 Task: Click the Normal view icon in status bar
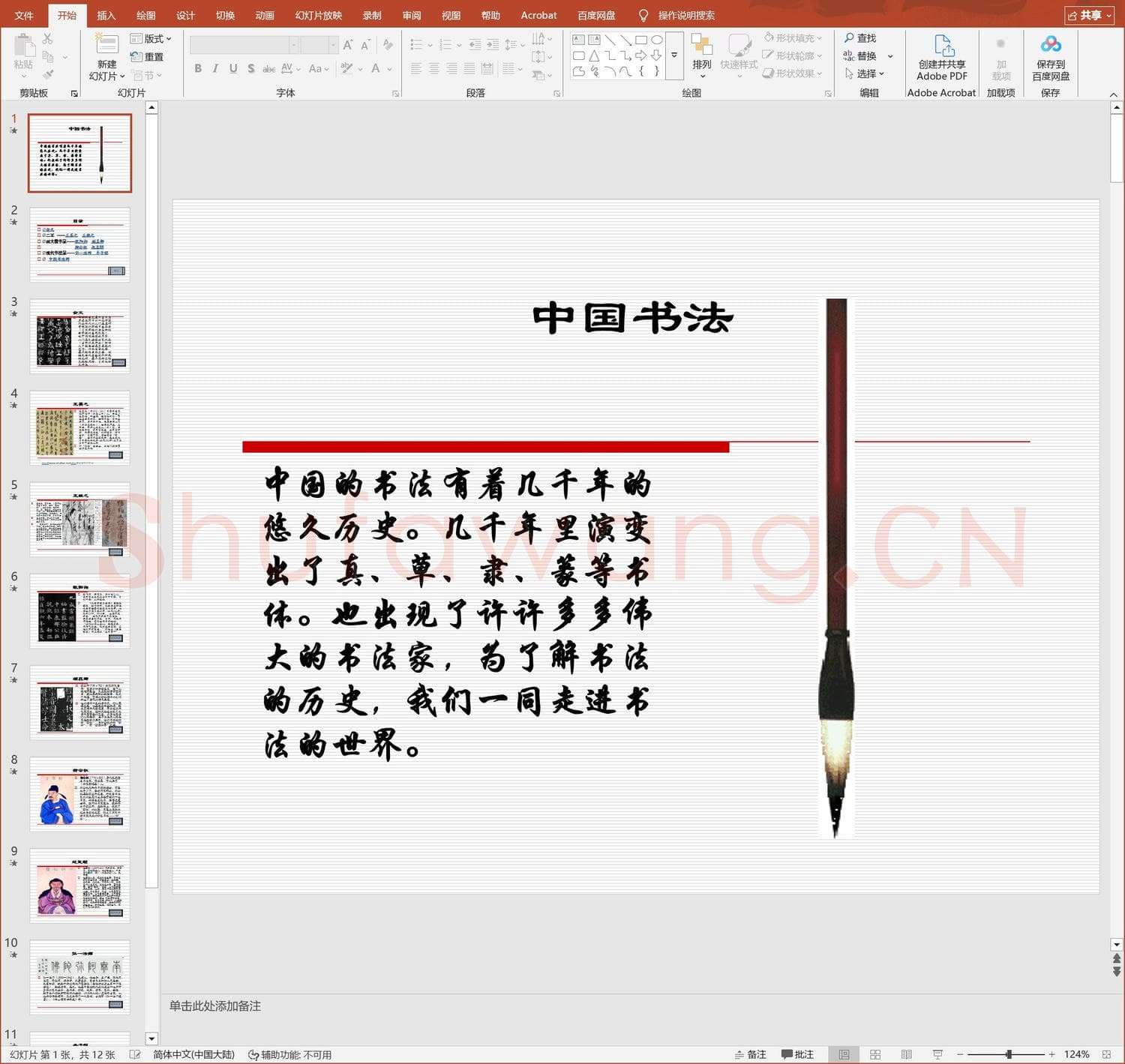point(844,1054)
